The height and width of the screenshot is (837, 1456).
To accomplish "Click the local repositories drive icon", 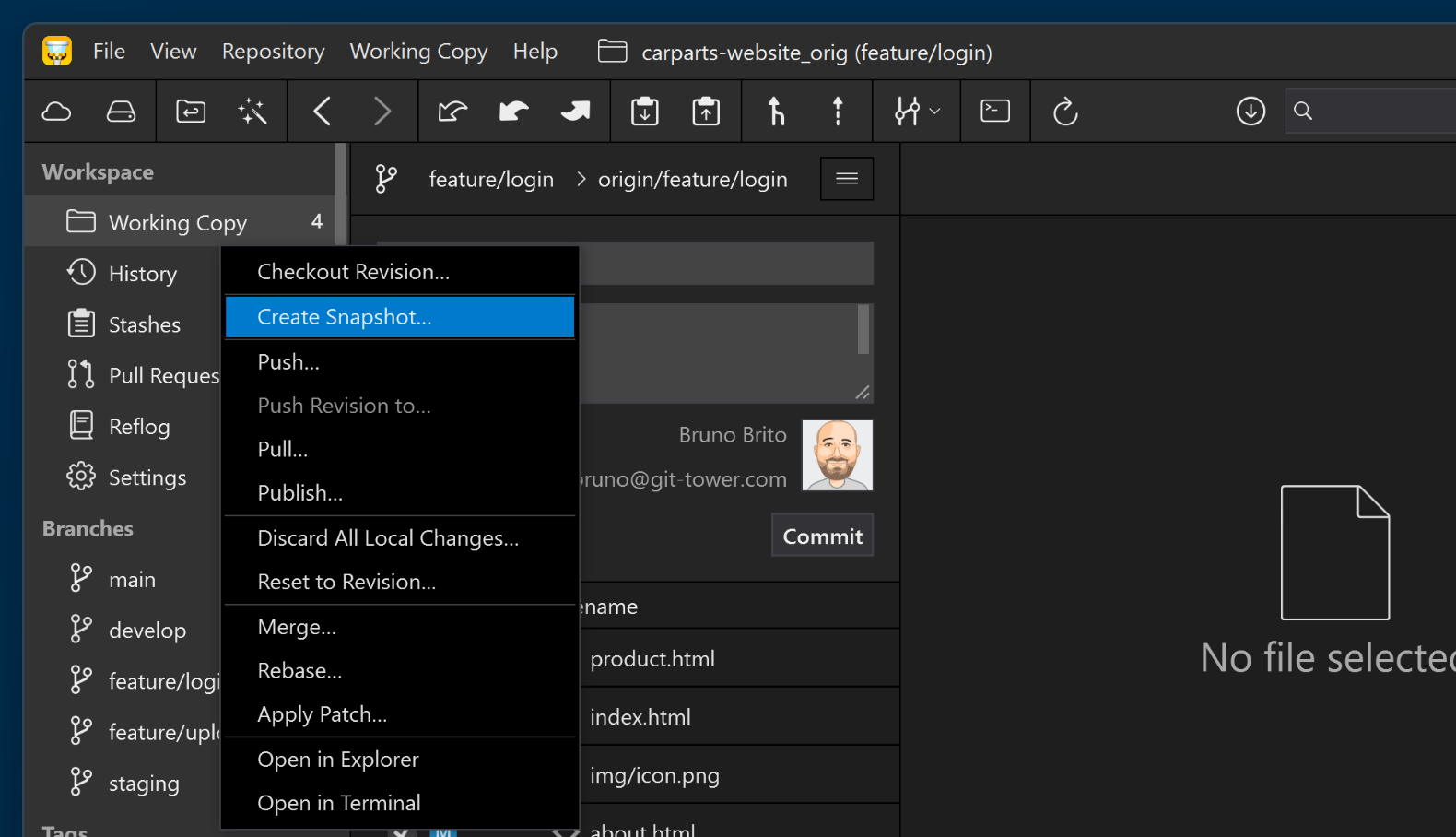I will 121,112.
